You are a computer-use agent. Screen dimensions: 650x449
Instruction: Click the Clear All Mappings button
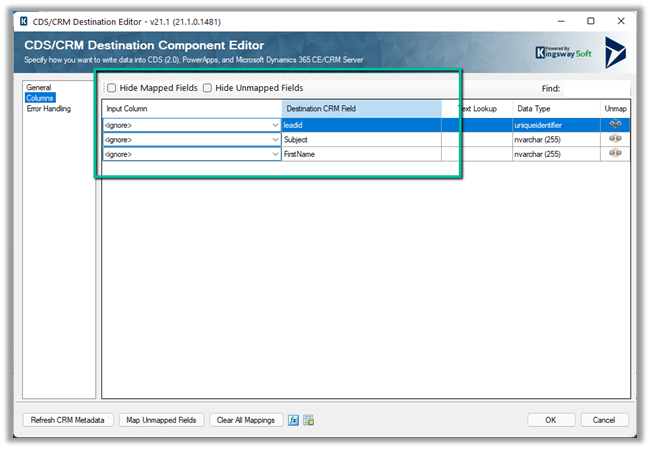(x=248, y=420)
